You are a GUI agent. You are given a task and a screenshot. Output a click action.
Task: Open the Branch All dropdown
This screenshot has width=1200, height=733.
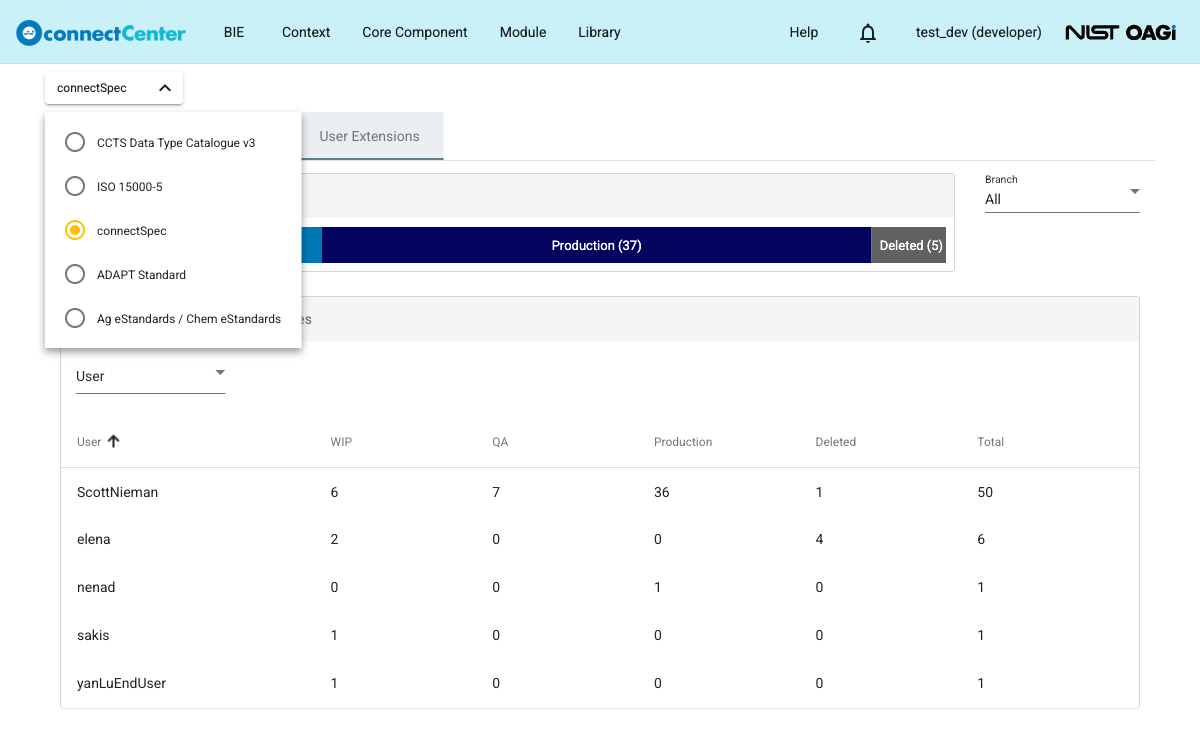tap(1062, 192)
